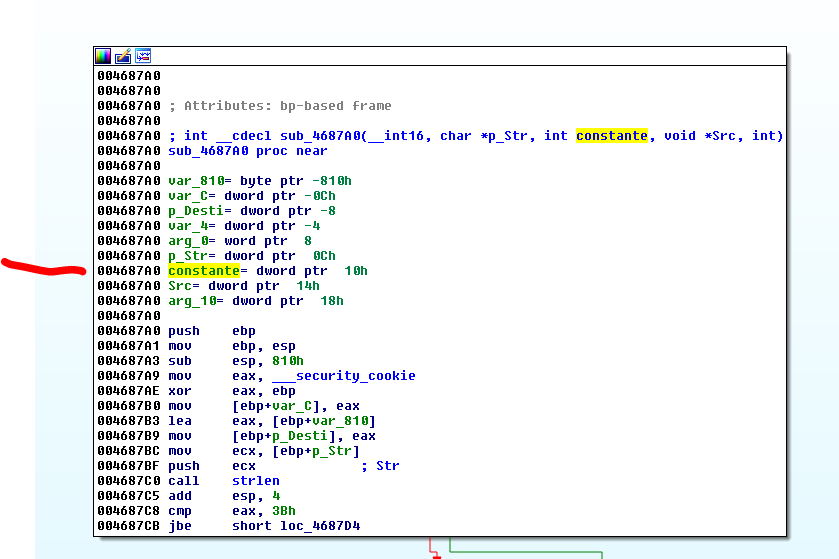Screen dimensions: 839x559
Task: Click Src in the dword ptr 14h declaration
Action: coord(179,286)
